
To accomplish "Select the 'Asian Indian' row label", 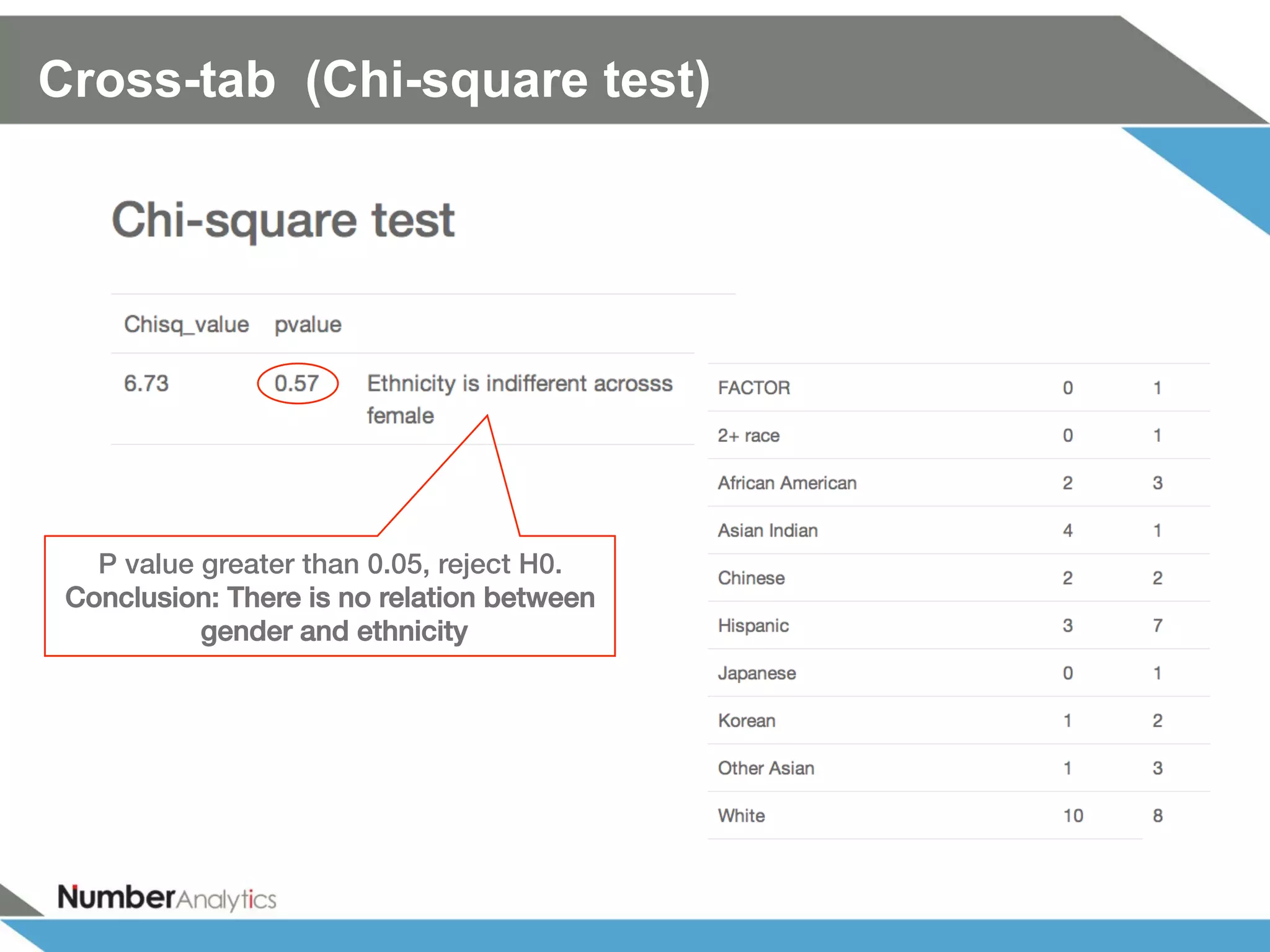I will tap(768, 531).
